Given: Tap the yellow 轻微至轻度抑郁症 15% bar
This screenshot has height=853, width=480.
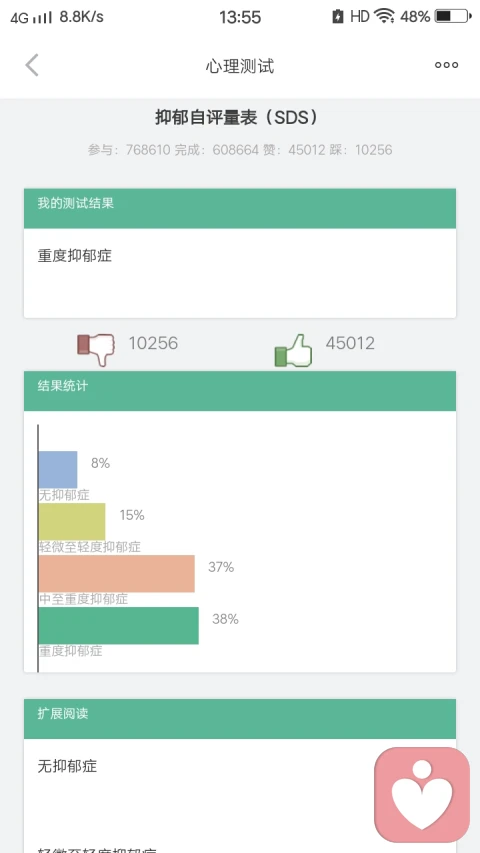Looking at the screenshot, I should click(x=72, y=521).
